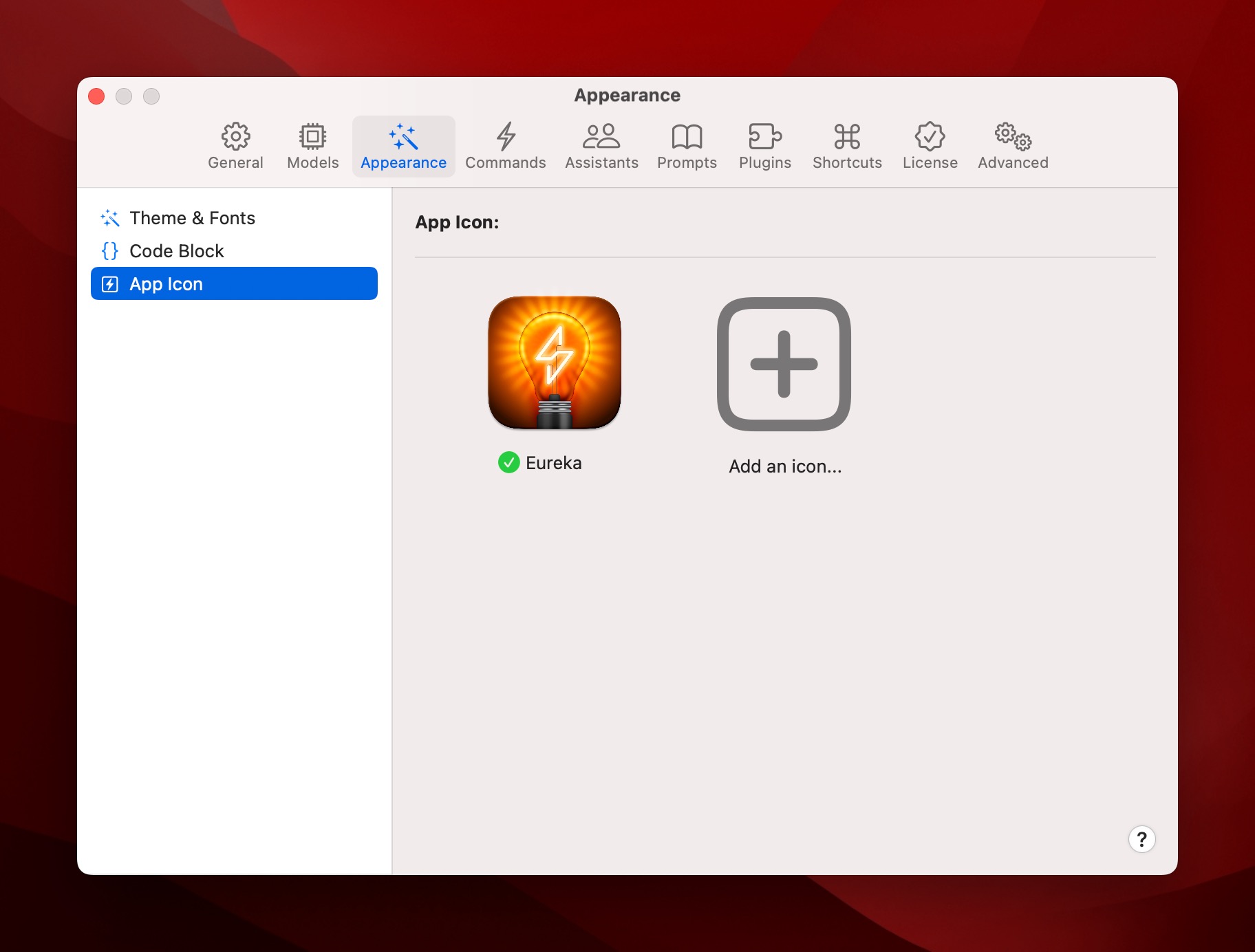Switch to the Plugins tab
This screenshot has height=952, width=1255.
coord(764,146)
